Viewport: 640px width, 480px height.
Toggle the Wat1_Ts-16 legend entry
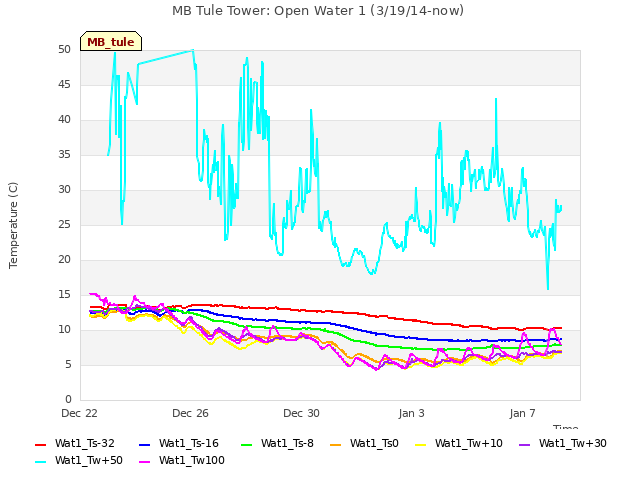[179, 444]
